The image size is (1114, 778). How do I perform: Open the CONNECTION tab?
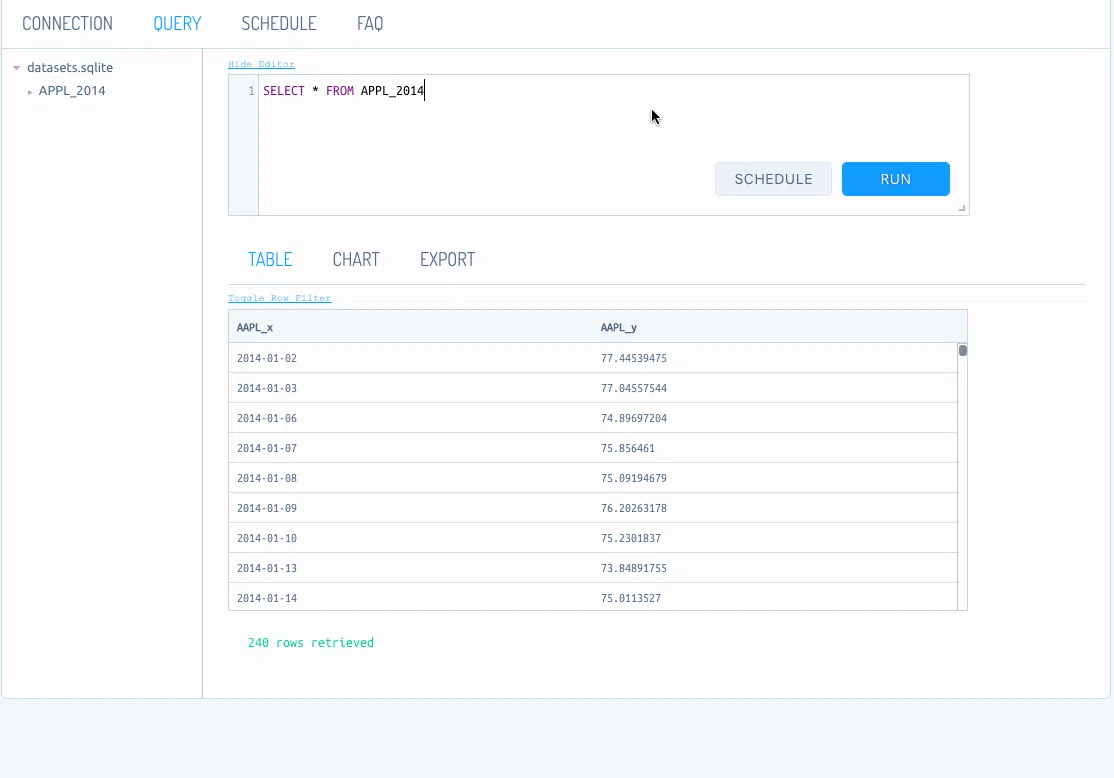point(67,23)
